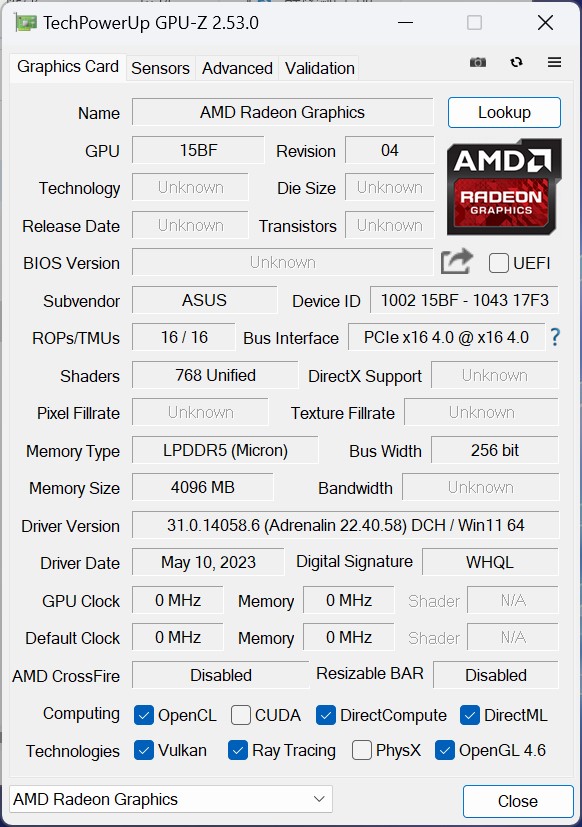Click the BIOS export/share icon
This screenshot has width=582, height=827.
456,261
